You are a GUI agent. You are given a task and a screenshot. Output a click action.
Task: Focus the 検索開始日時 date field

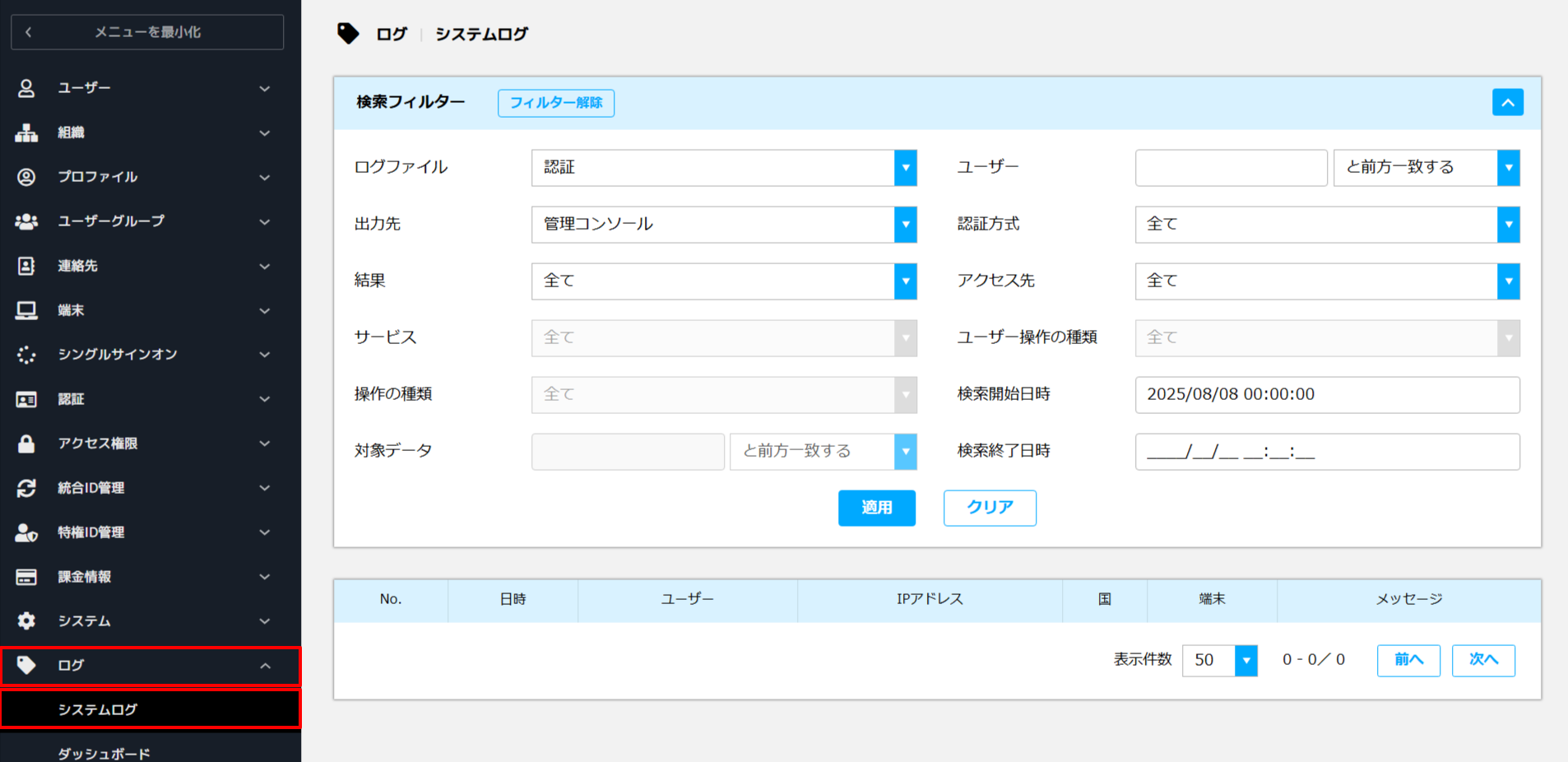point(1328,395)
